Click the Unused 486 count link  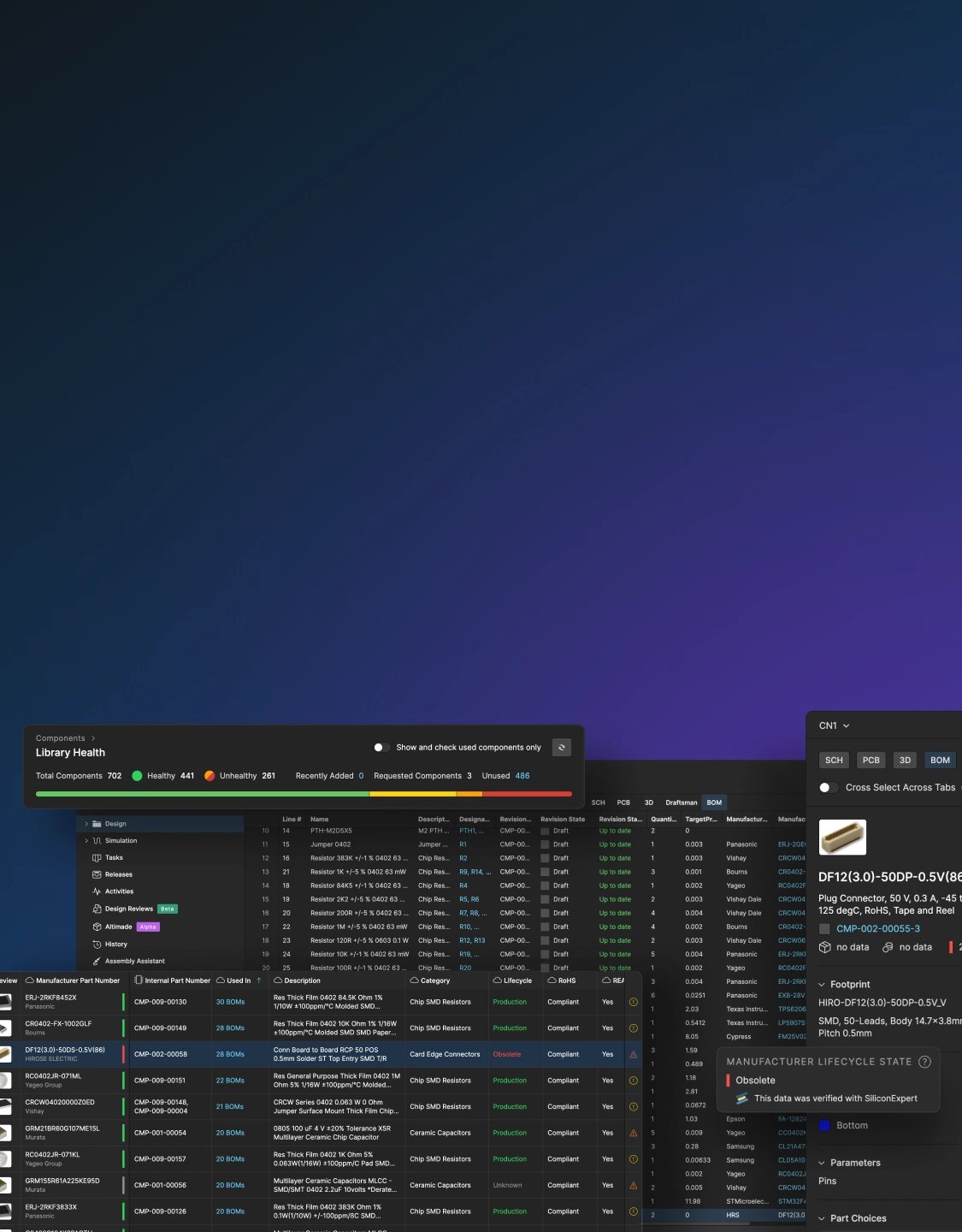(522, 776)
